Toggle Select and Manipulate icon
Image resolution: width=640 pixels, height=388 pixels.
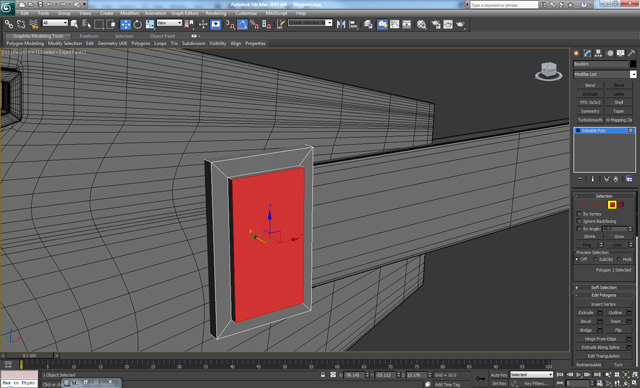[203, 24]
